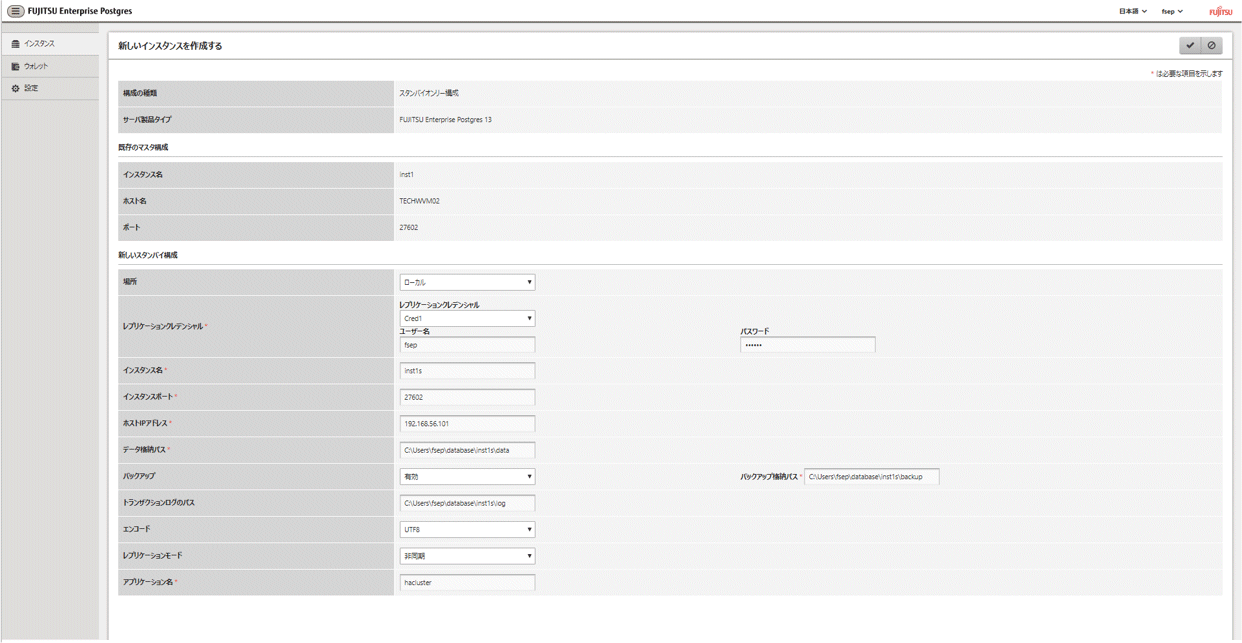Open the 日本語 language dropdown

click(1133, 11)
